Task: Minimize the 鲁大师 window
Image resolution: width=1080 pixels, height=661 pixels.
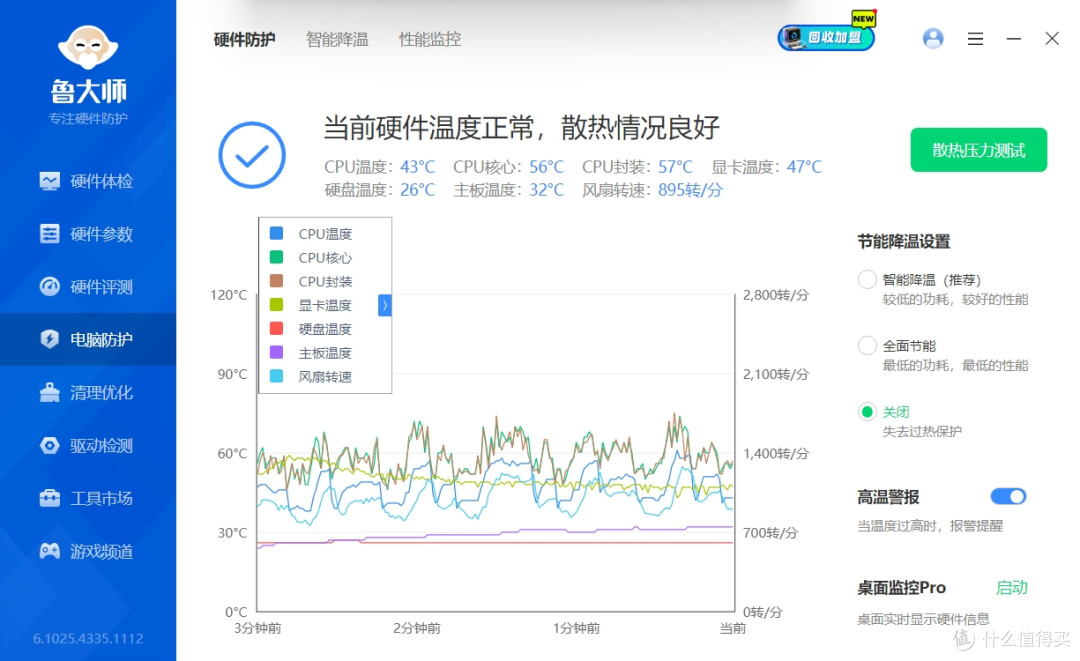Action: (1014, 39)
